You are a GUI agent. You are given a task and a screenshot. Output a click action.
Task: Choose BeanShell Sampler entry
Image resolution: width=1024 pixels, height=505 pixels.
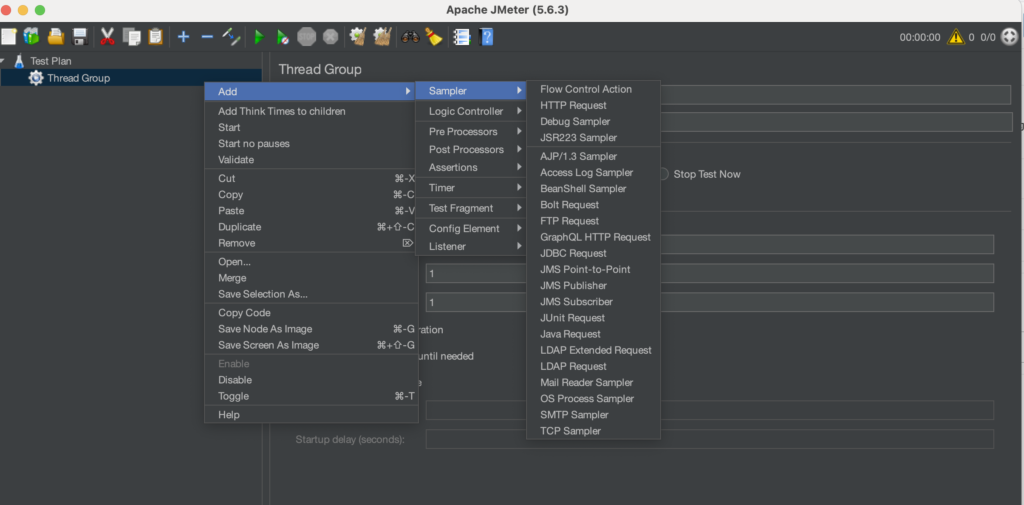pyautogui.click(x=594, y=189)
